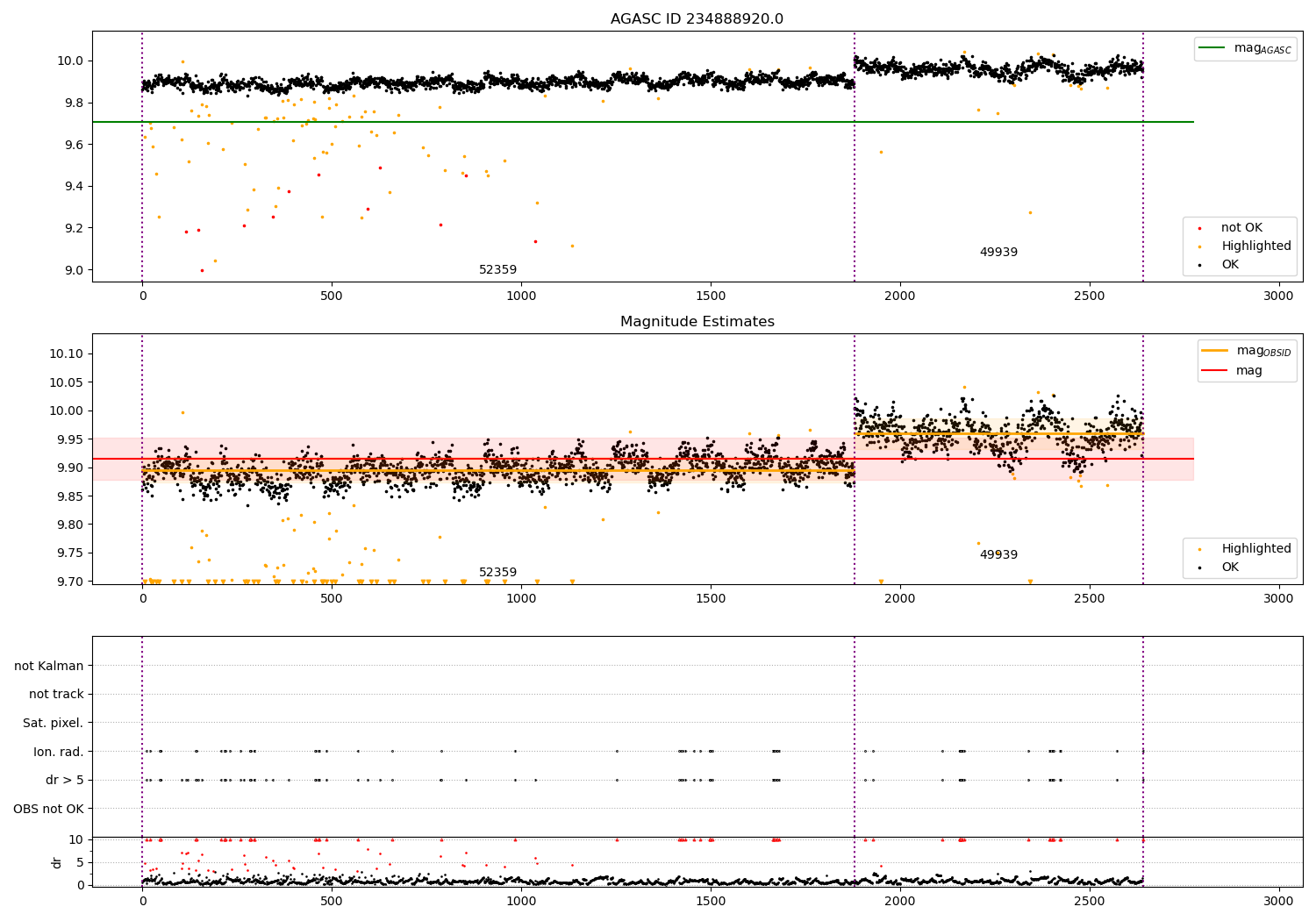Click the 9.0 y-axis tick label
Viewport: 1316px width, 921px height.
(x=74, y=270)
